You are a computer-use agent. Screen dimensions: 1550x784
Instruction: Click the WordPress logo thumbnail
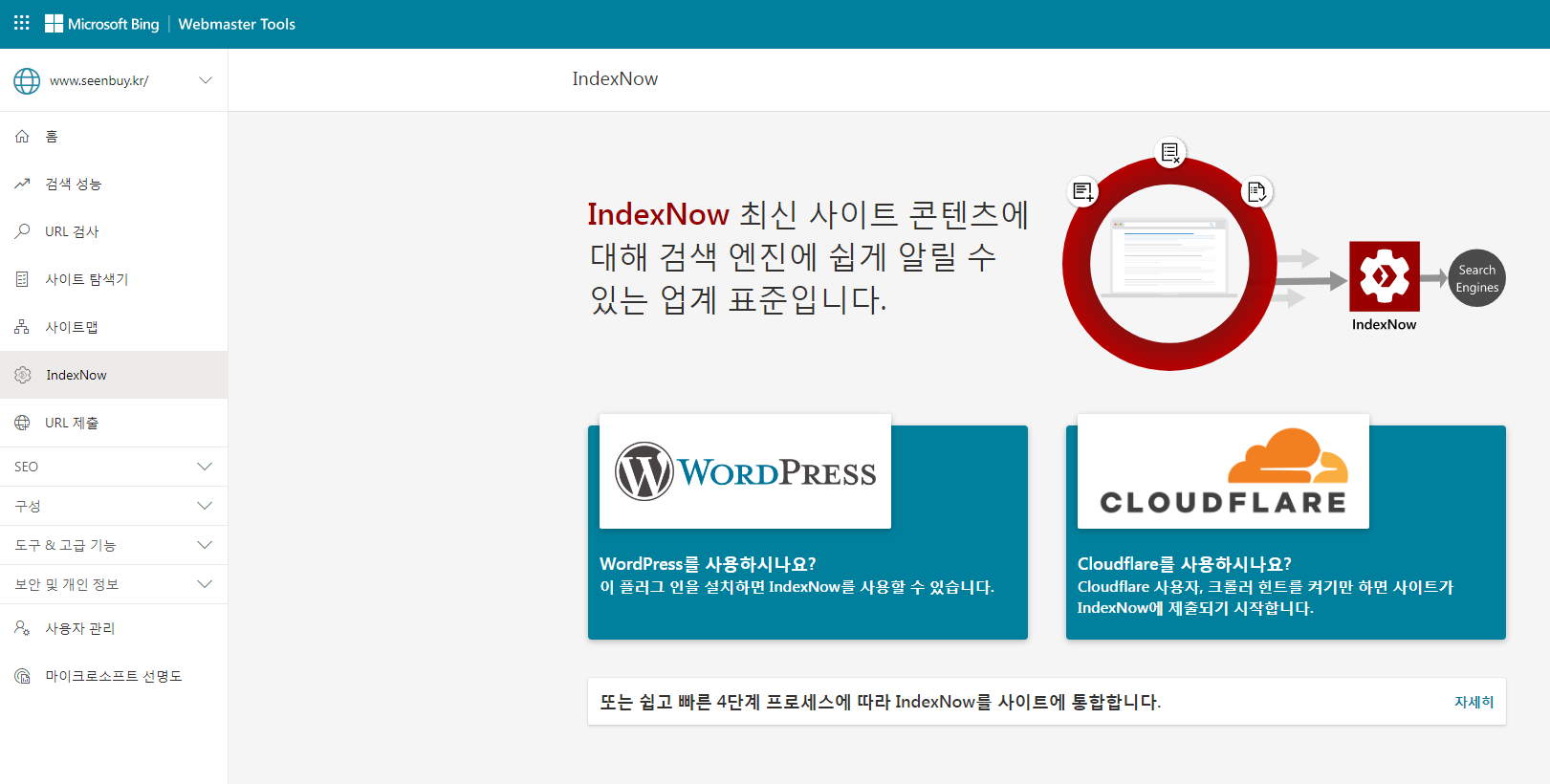pyautogui.click(x=745, y=471)
